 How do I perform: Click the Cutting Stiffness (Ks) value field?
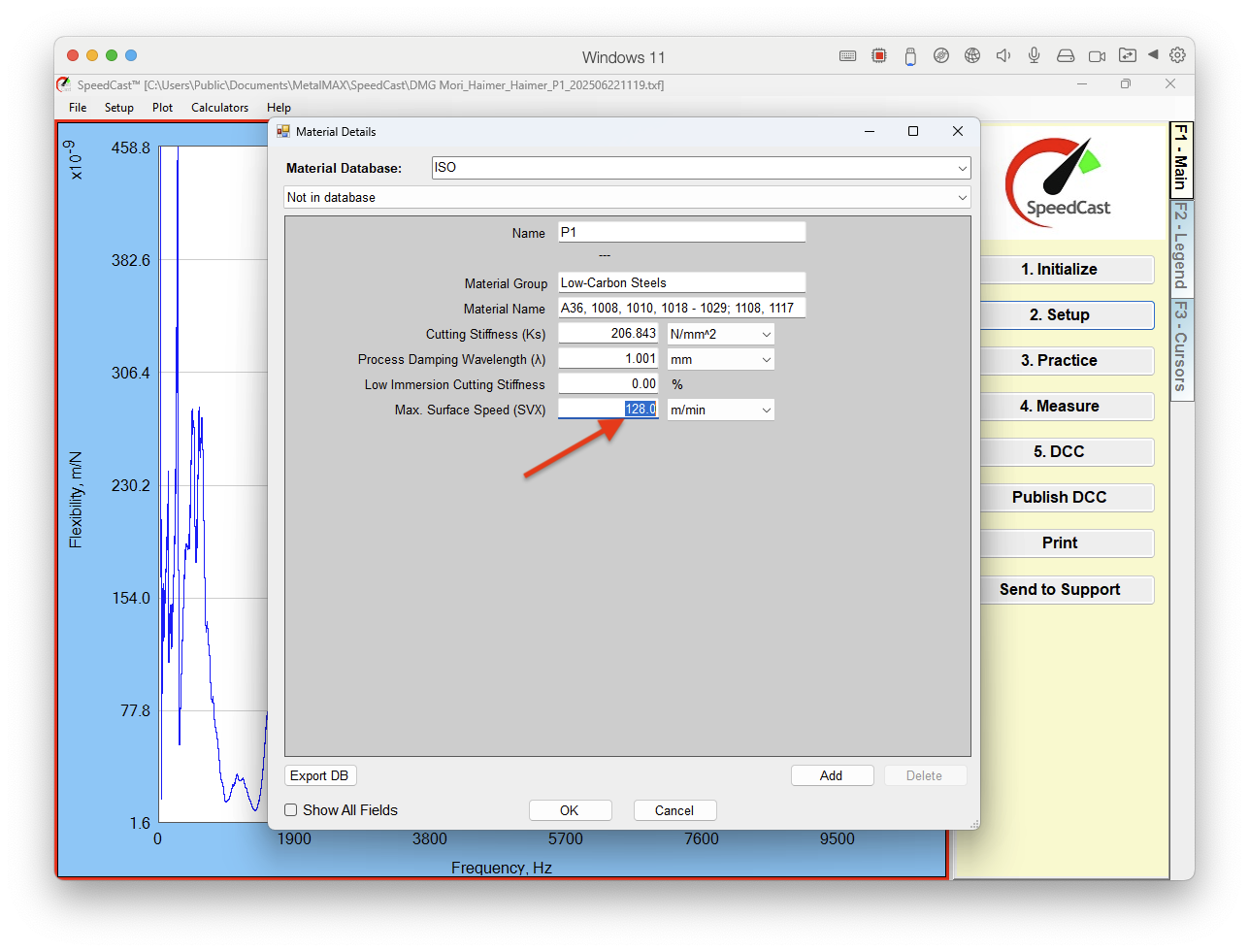608,334
